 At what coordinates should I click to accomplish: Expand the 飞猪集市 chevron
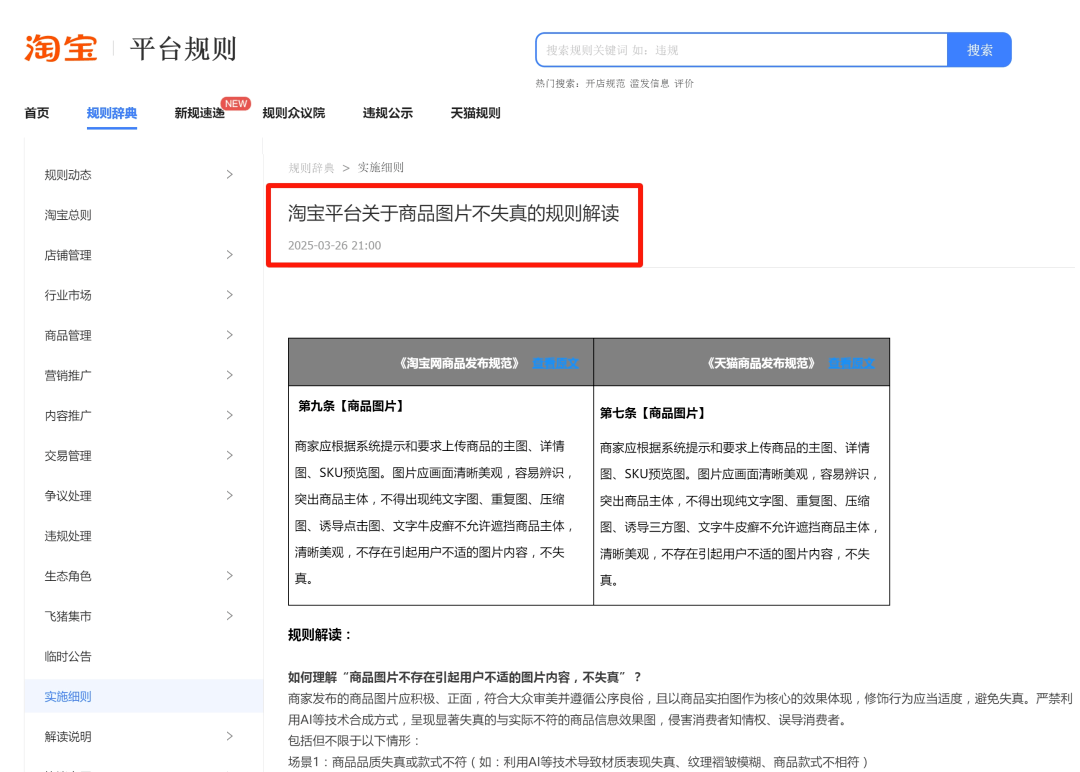click(229, 616)
